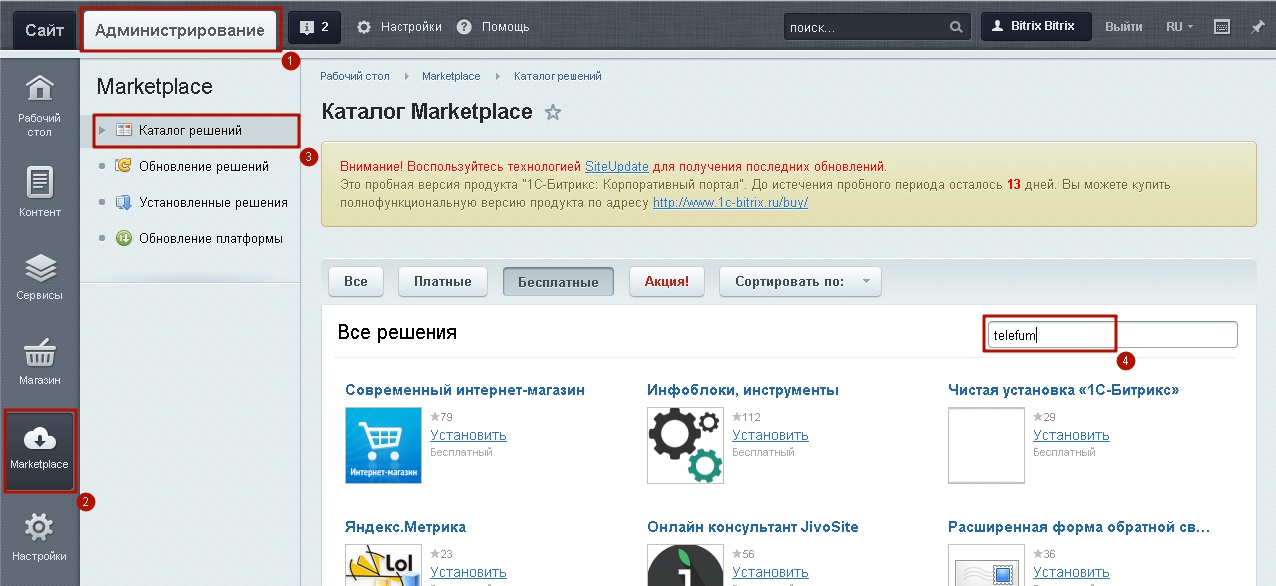Click the Bitrix Bitrix user button
Viewport: 1276px width, 586px height.
1036,26
